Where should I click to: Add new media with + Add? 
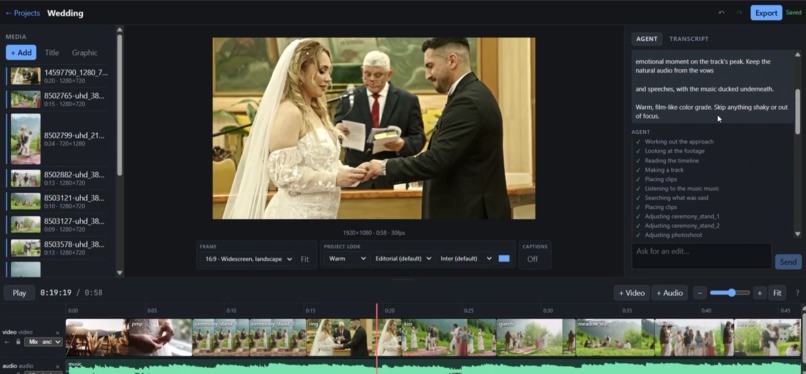(x=21, y=52)
